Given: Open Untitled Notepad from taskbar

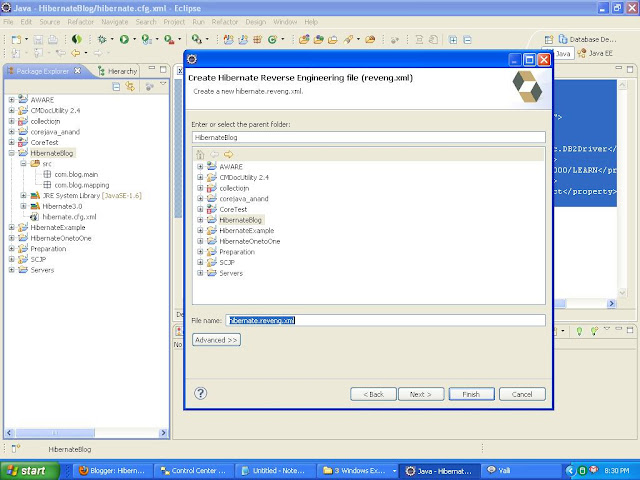Looking at the screenshot, I should click(274, 471).
